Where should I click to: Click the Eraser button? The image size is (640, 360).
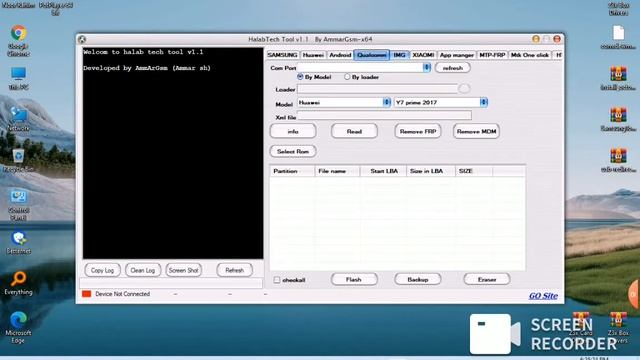tap(487, 279)
